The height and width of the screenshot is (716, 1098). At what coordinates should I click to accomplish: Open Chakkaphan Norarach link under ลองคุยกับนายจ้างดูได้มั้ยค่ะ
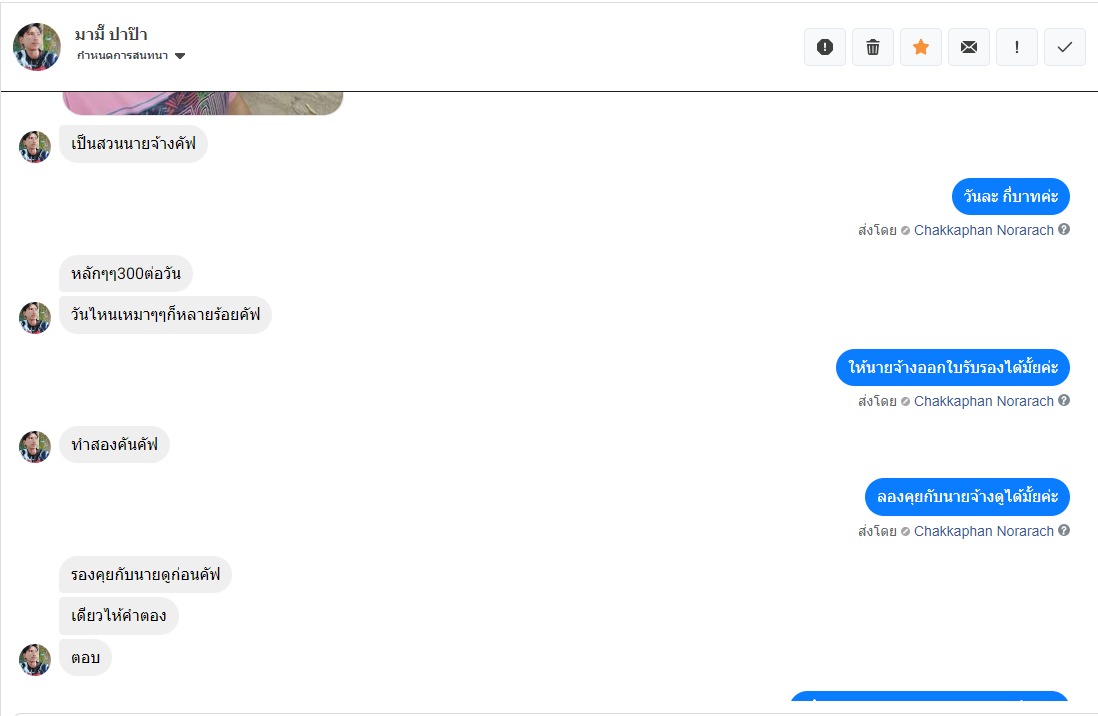tap(983, 531)
